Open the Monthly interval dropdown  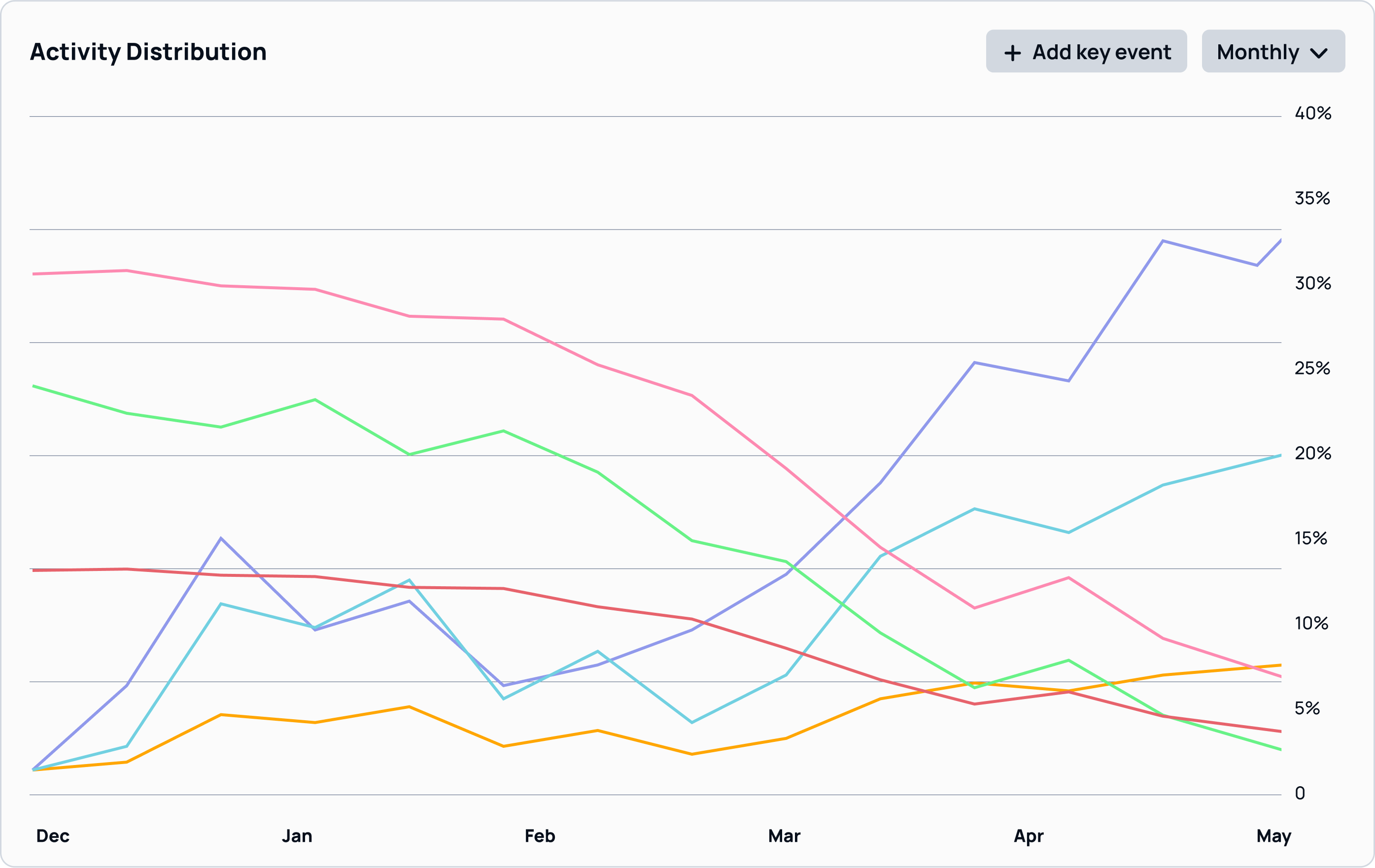(1273, 51)
